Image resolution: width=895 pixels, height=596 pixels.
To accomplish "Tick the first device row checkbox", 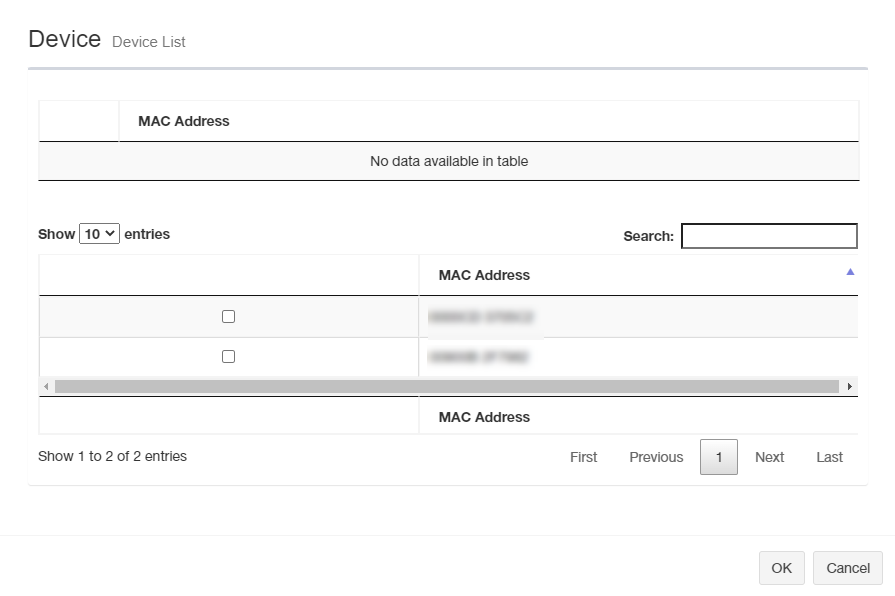I will click(x=228, y=316).
